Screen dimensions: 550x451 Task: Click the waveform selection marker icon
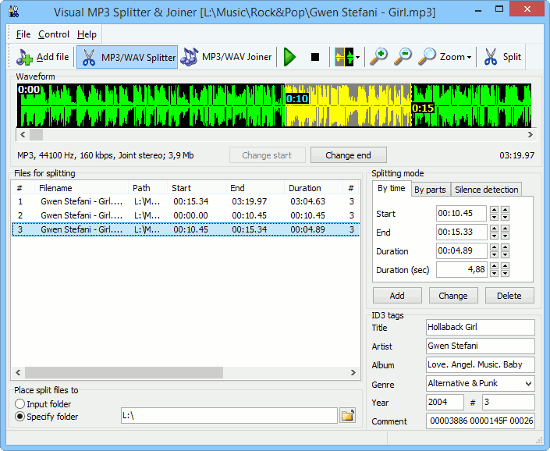[344, 57]
